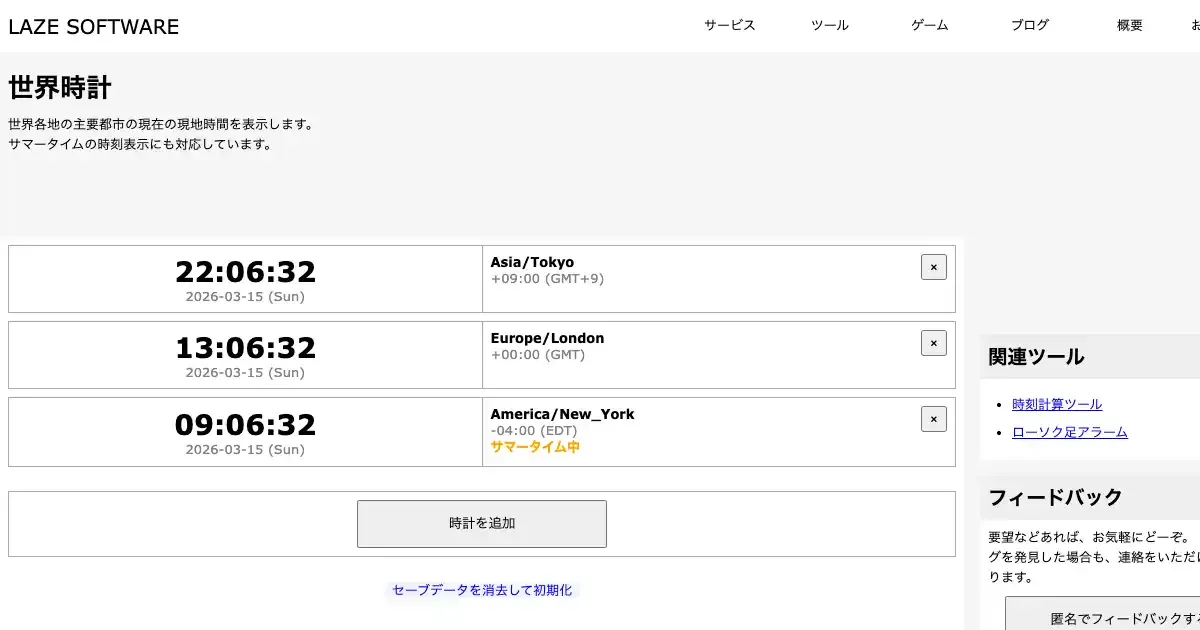Select ゲーム in the top navigation

[x=929, y=26]
